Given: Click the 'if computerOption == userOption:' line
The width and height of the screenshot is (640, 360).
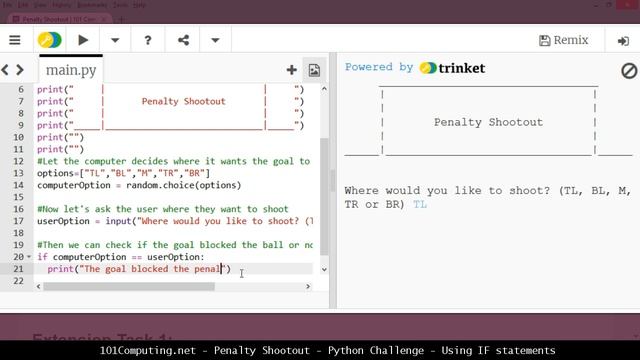Looking at the screenshot, I should [x=120, y=257].
